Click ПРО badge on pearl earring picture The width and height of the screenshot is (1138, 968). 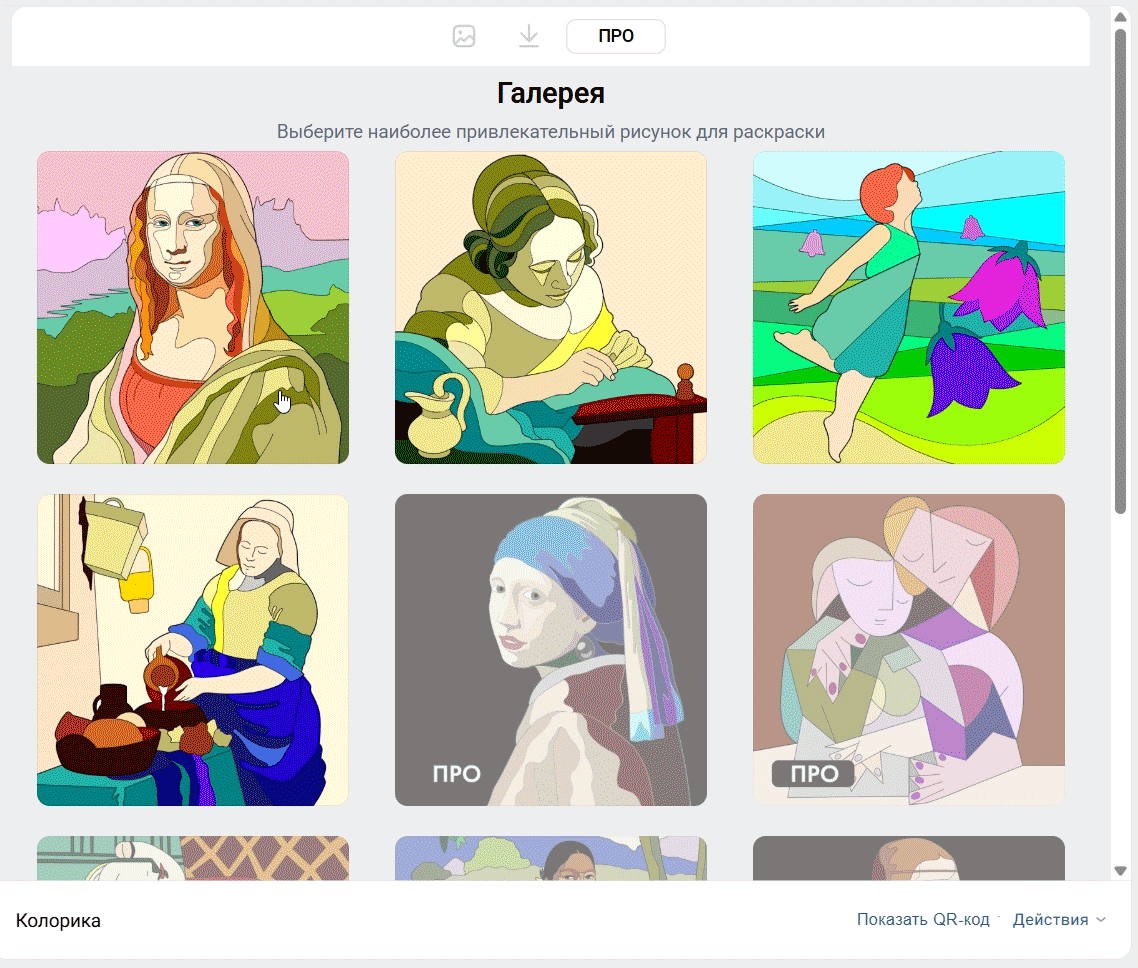pyautogui.click(x=457, y=774)
